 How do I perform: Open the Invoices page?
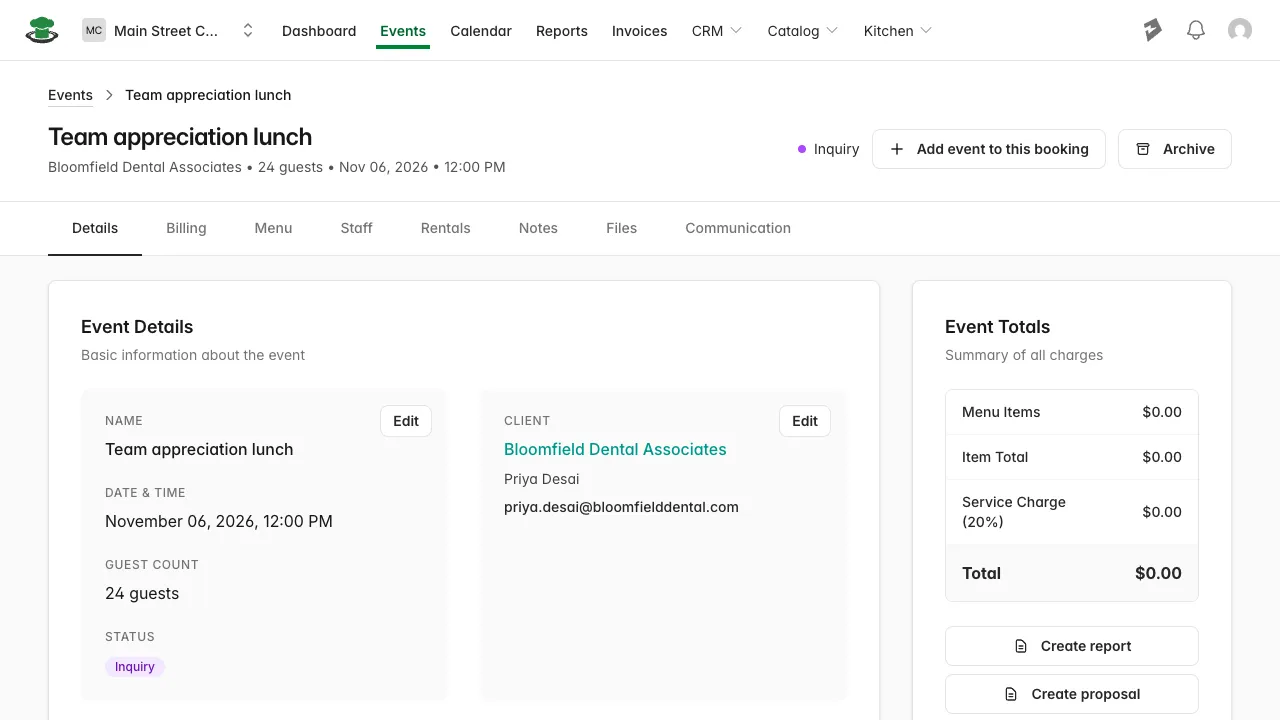point(640,31)
